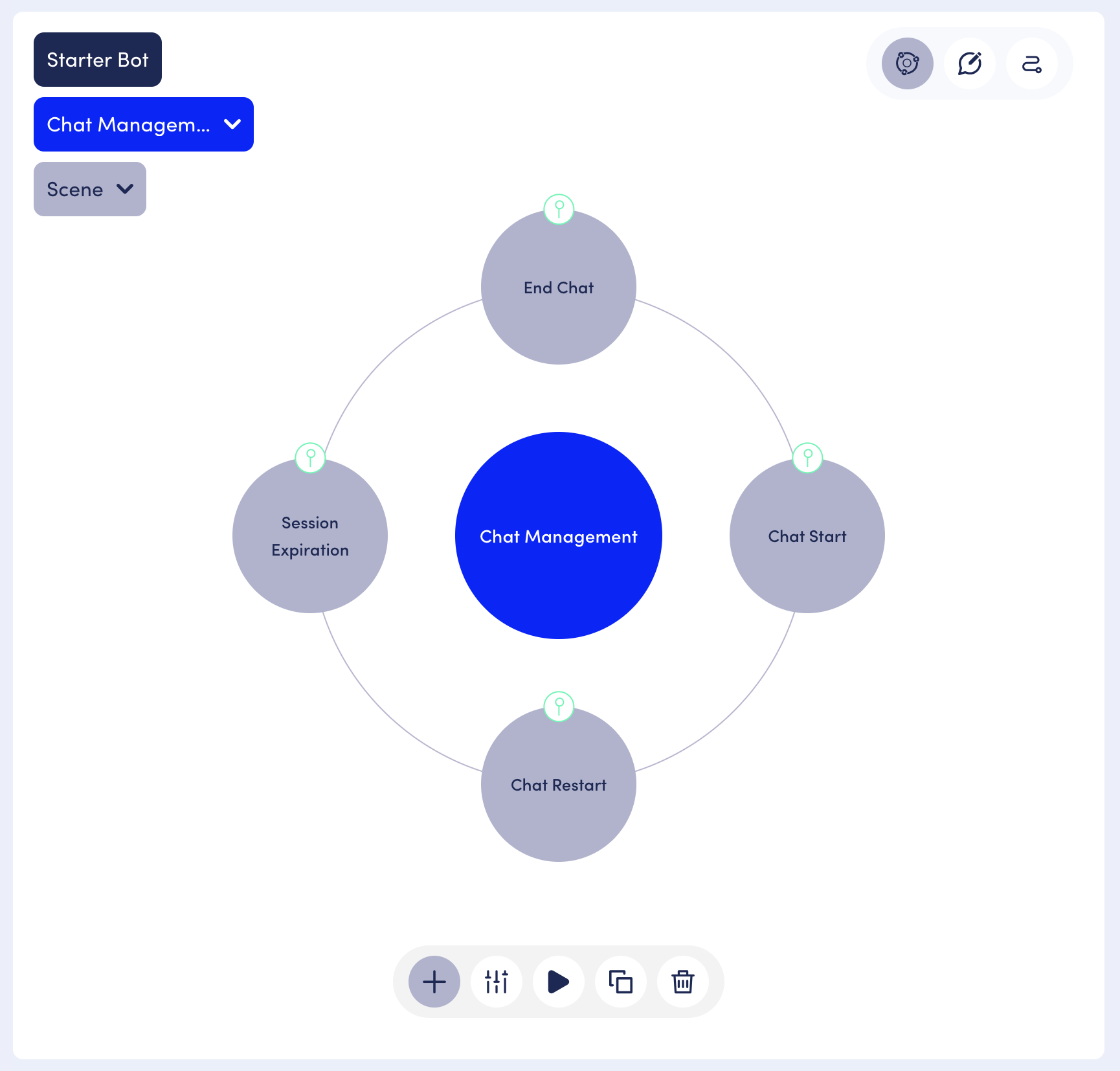Switch to the chat edit view icon

(969, 63)
